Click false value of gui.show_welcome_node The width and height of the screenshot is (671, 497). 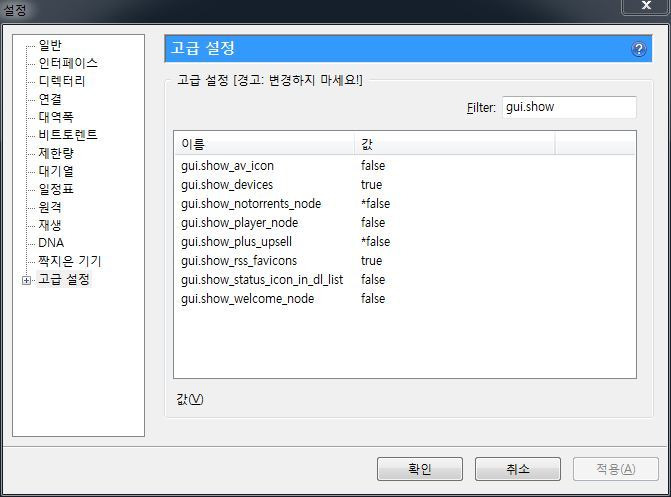coord(373,298)
